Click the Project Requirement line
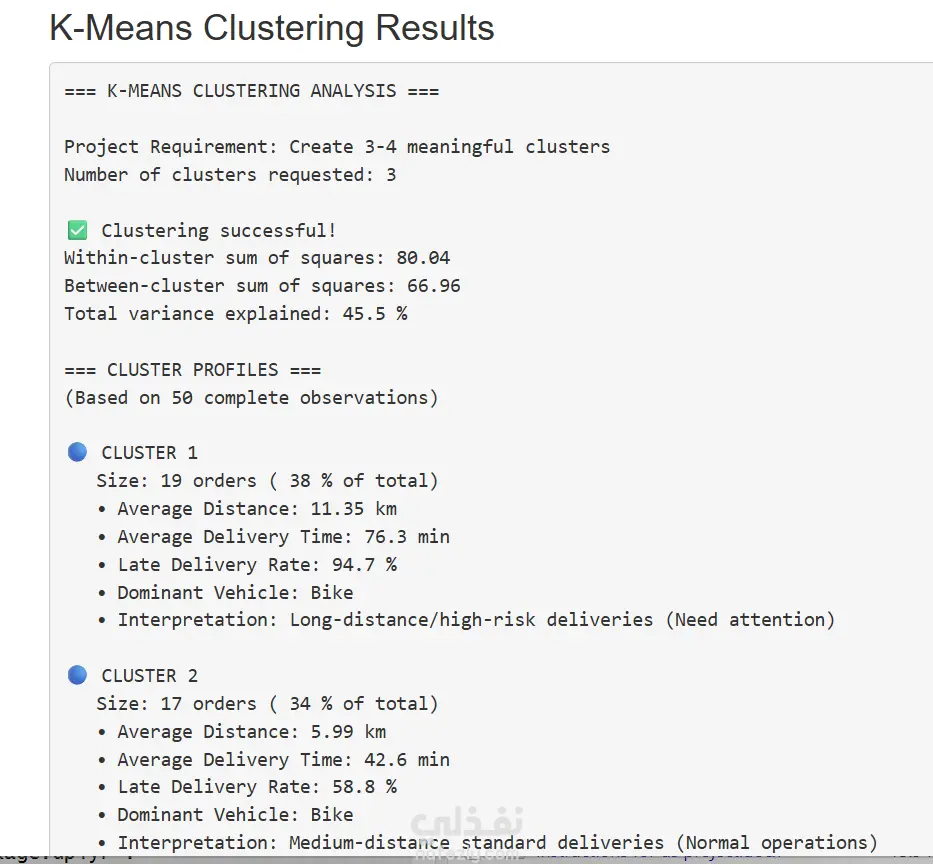933x864 pixels. [337, 147]
